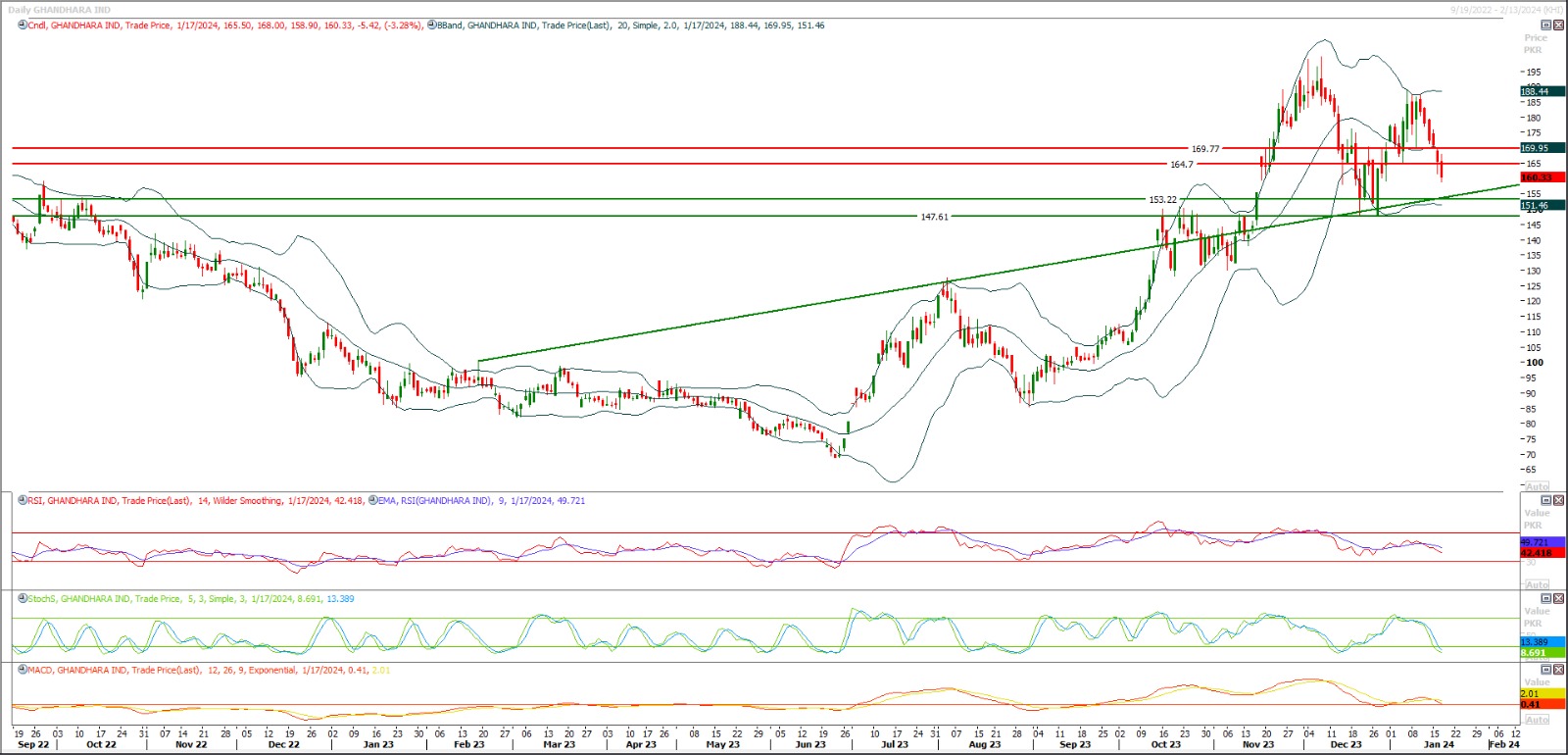Maximize the StochS indicator pane
The image size is (1568, 755).
(1546, 598)
